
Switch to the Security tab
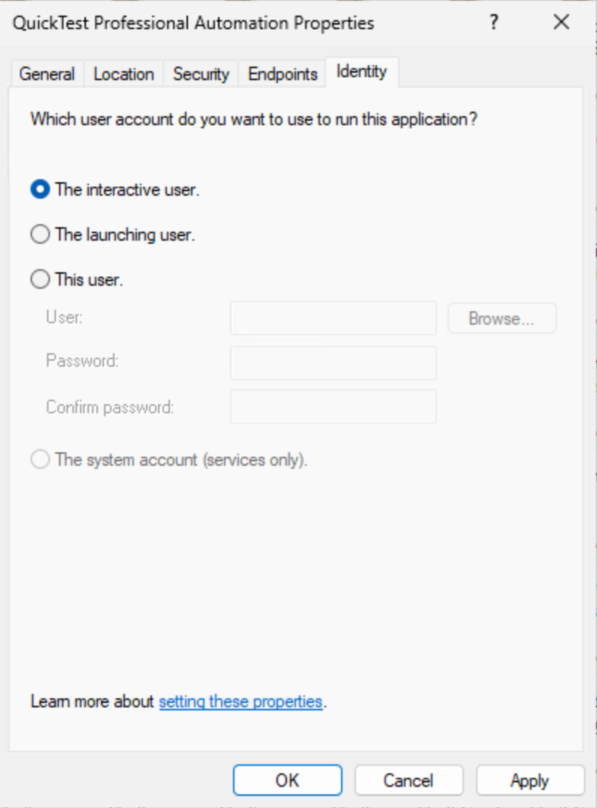(x=200, y=73)
